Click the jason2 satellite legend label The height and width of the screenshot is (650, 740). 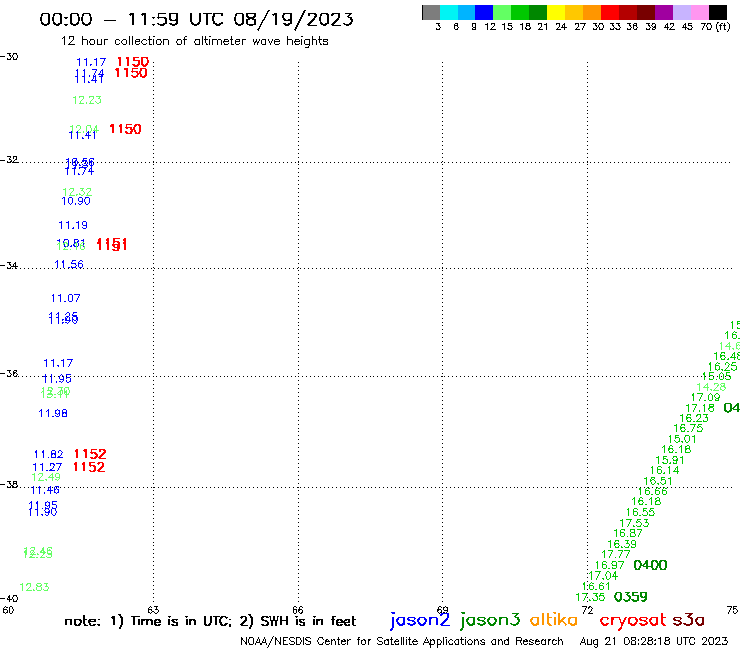[x=420, y=620]
